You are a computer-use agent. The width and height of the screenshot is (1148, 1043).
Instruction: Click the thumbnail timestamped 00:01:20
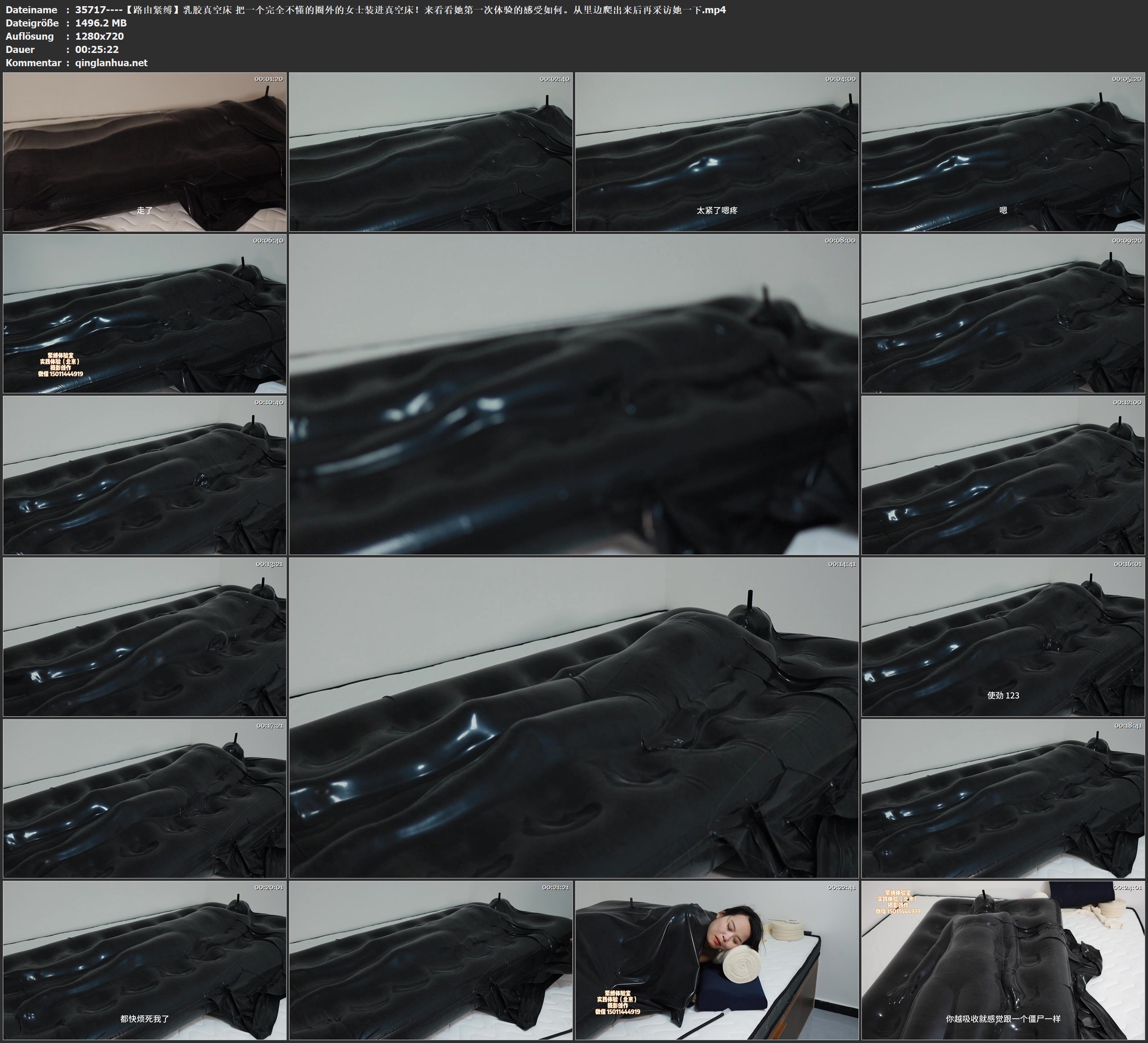pyautogui.click(x=145, y=151)
